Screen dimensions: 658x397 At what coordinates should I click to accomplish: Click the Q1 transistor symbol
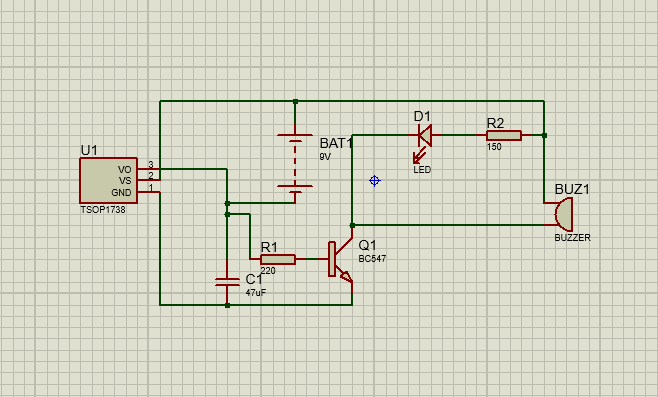tap(341, 259)
